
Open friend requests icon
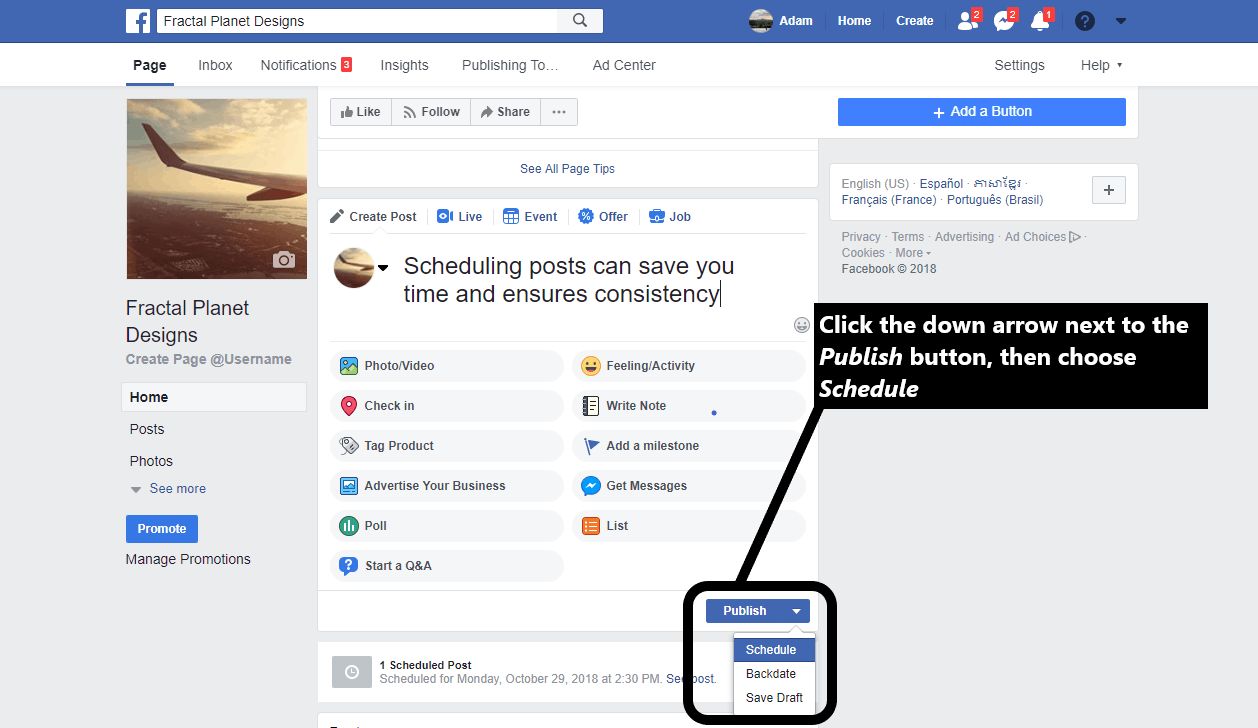pos(967,21)
